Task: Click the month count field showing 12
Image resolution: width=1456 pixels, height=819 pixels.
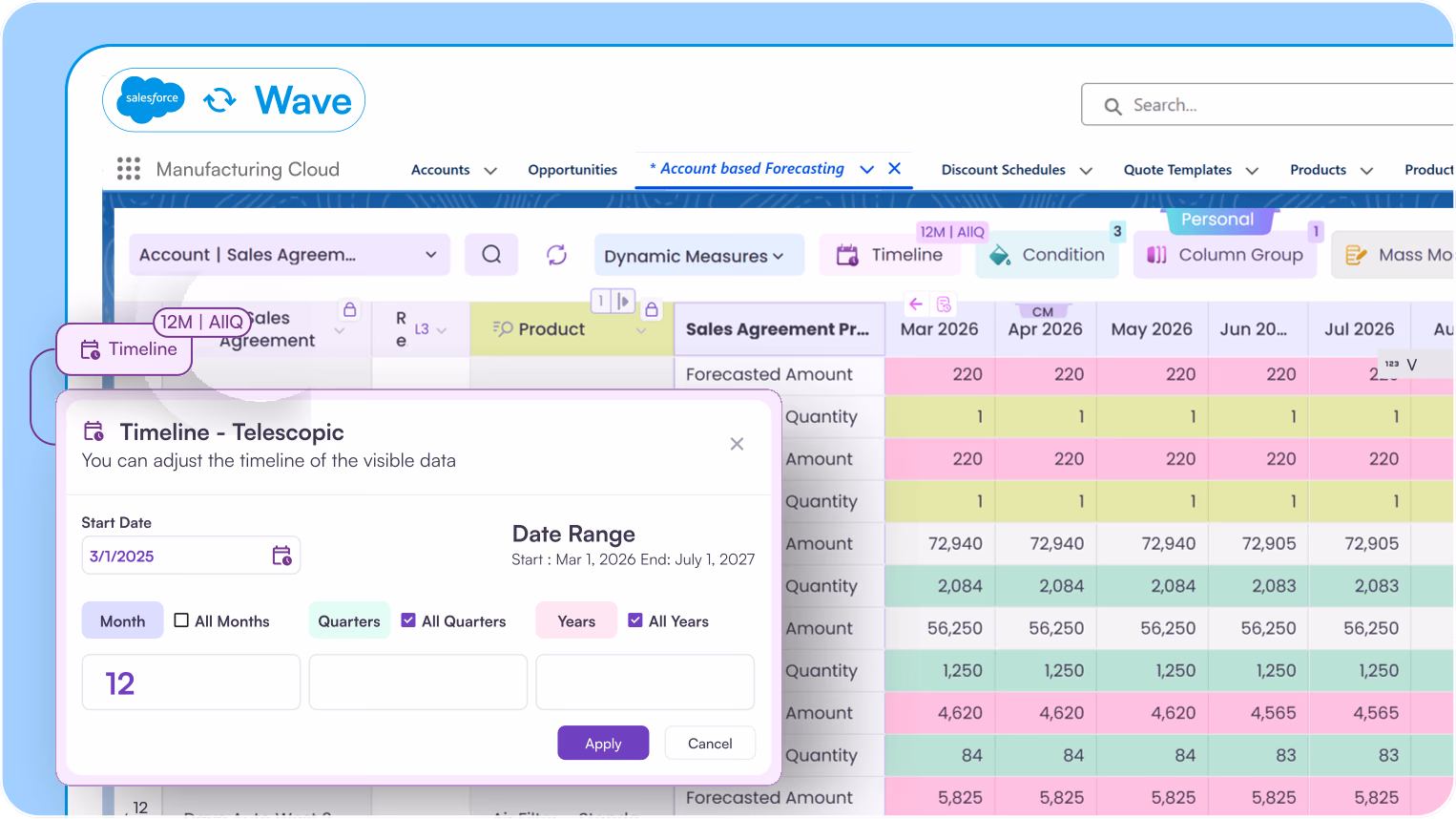Action: coord(191,682)
